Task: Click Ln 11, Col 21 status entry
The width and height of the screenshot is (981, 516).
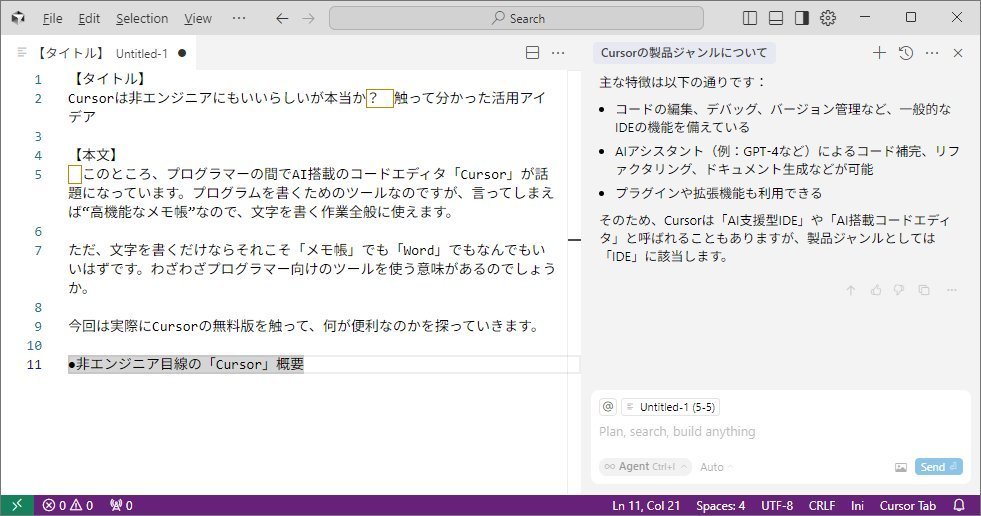Action: click(x=646, y=505)
